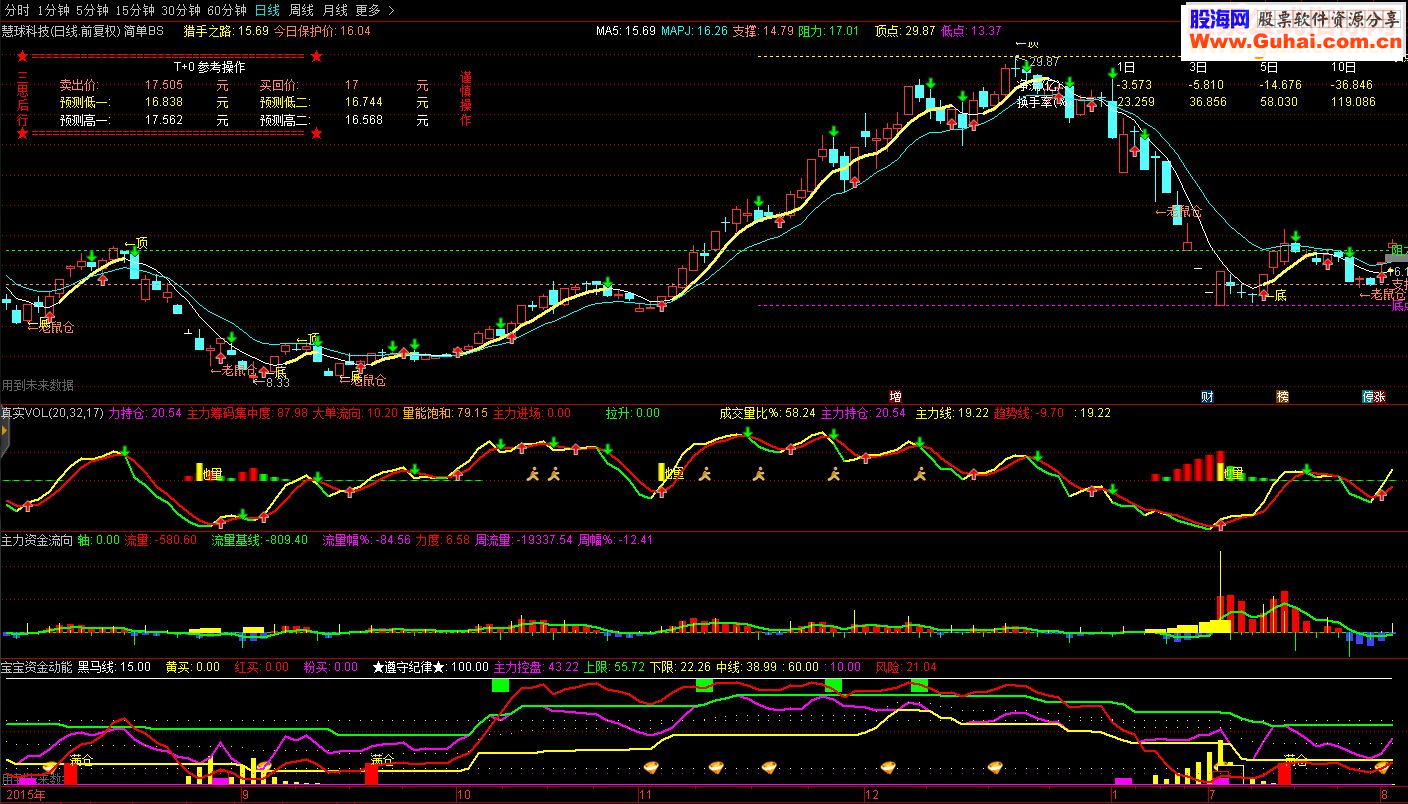This screenshot has height=804, width=1408.
Task: Click the 流量幅%: -84.56 value
Action: pyautogui.click(x=367, y=540)
